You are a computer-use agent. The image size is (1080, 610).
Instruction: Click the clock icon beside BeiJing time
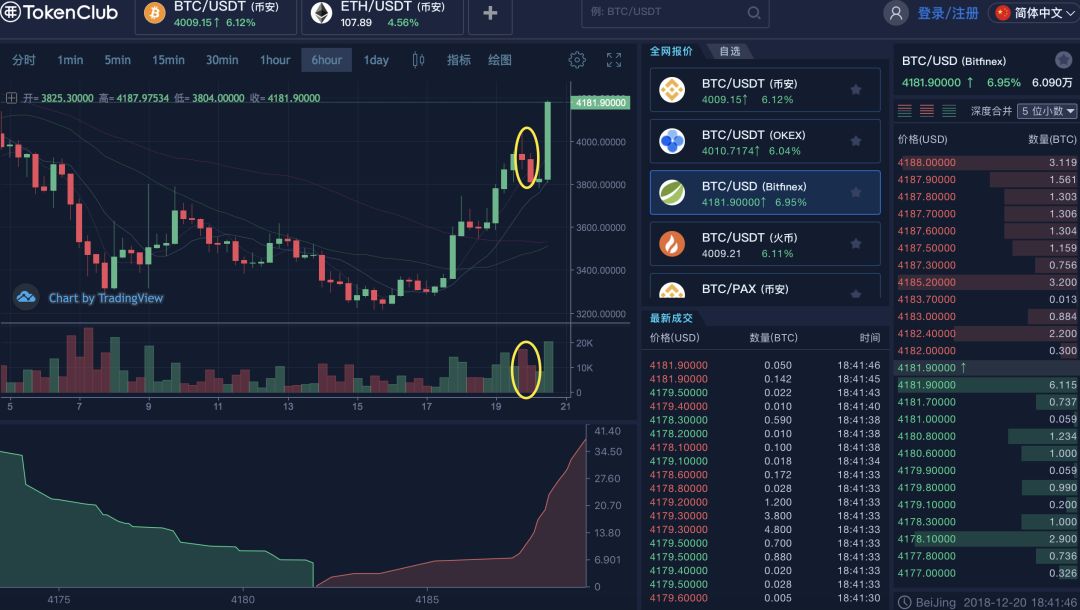click(904, 602)
